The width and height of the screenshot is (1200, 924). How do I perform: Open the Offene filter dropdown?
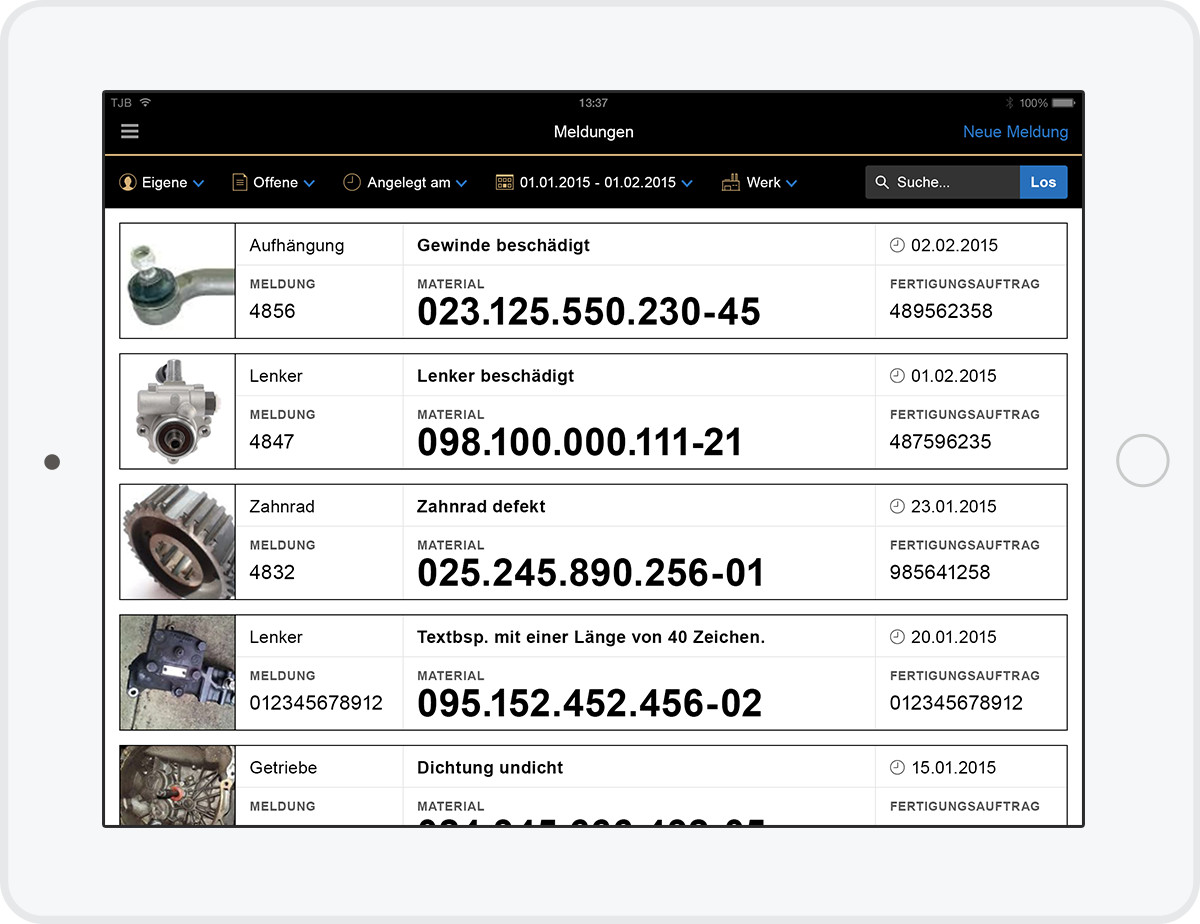click(x=307, y=183)
